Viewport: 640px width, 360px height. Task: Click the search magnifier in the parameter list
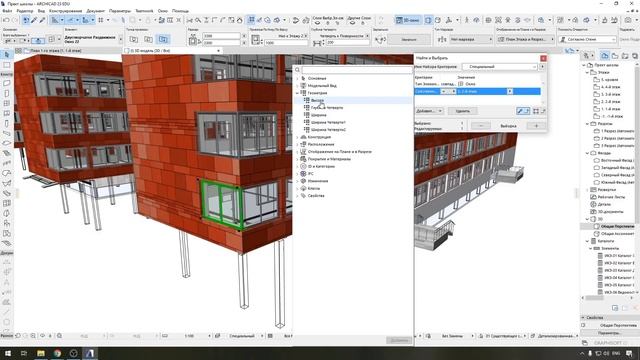point(298,70)
